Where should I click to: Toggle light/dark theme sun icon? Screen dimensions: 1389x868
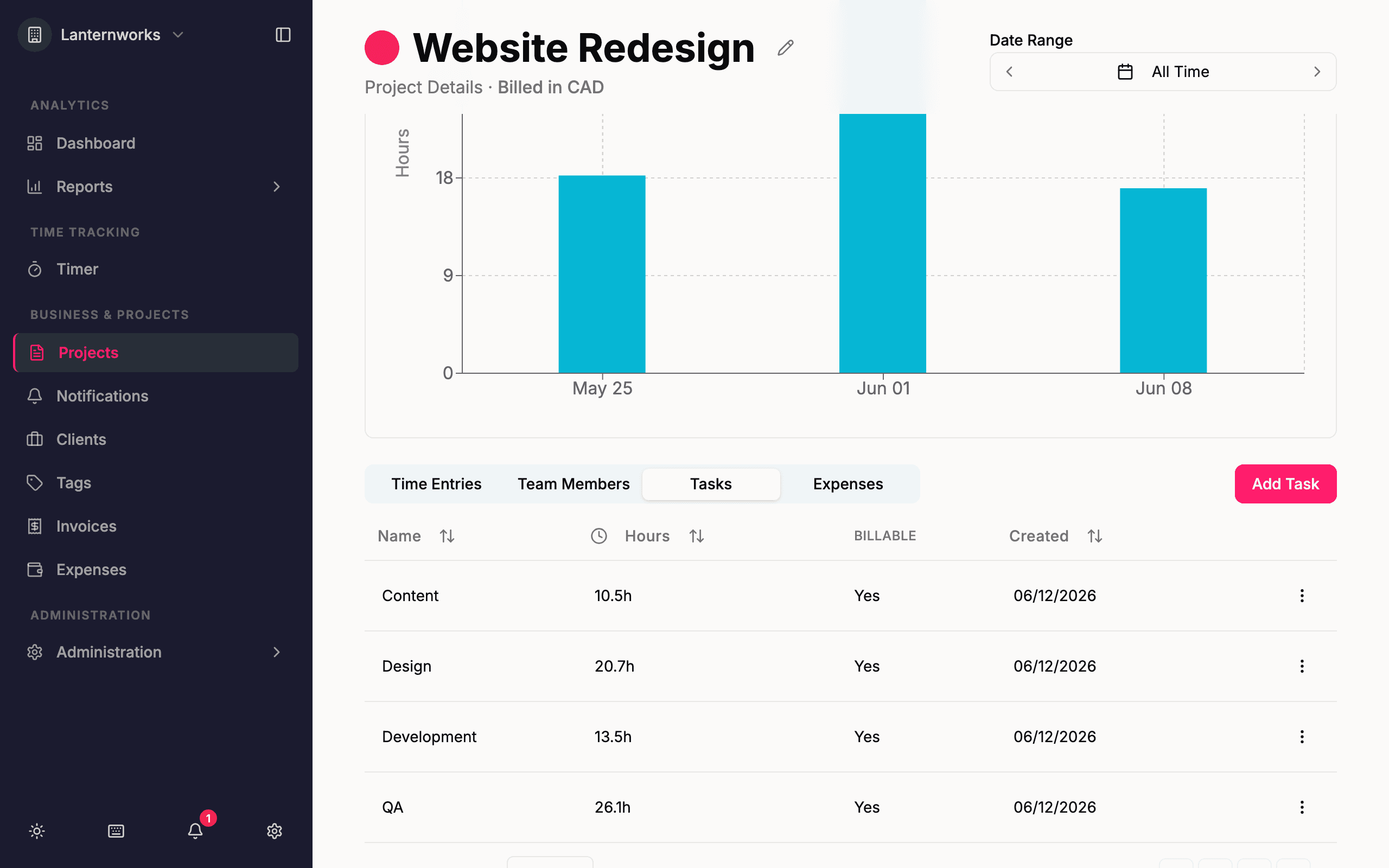coord(37,831)
